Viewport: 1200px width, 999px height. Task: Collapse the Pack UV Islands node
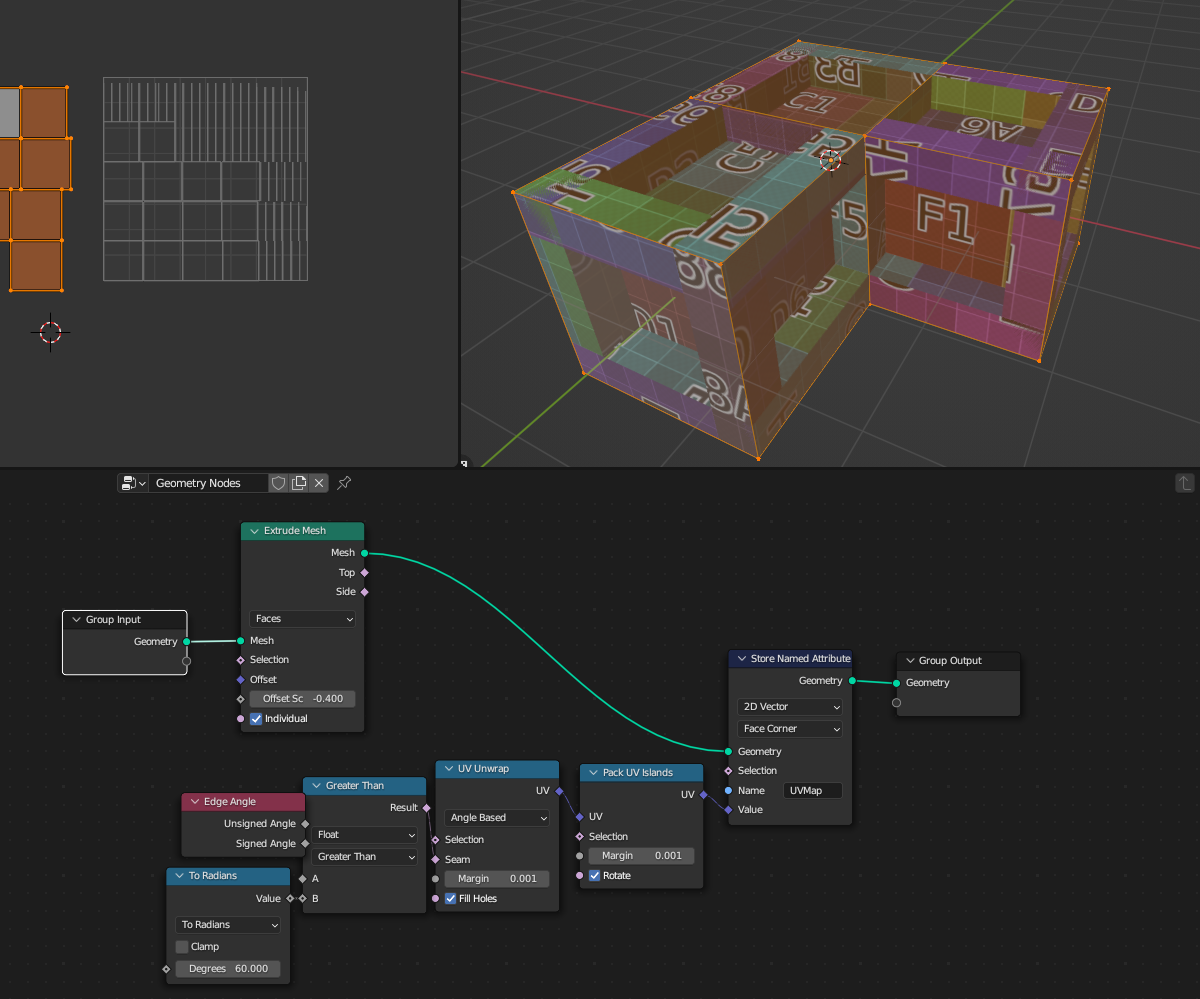(593, 773)
